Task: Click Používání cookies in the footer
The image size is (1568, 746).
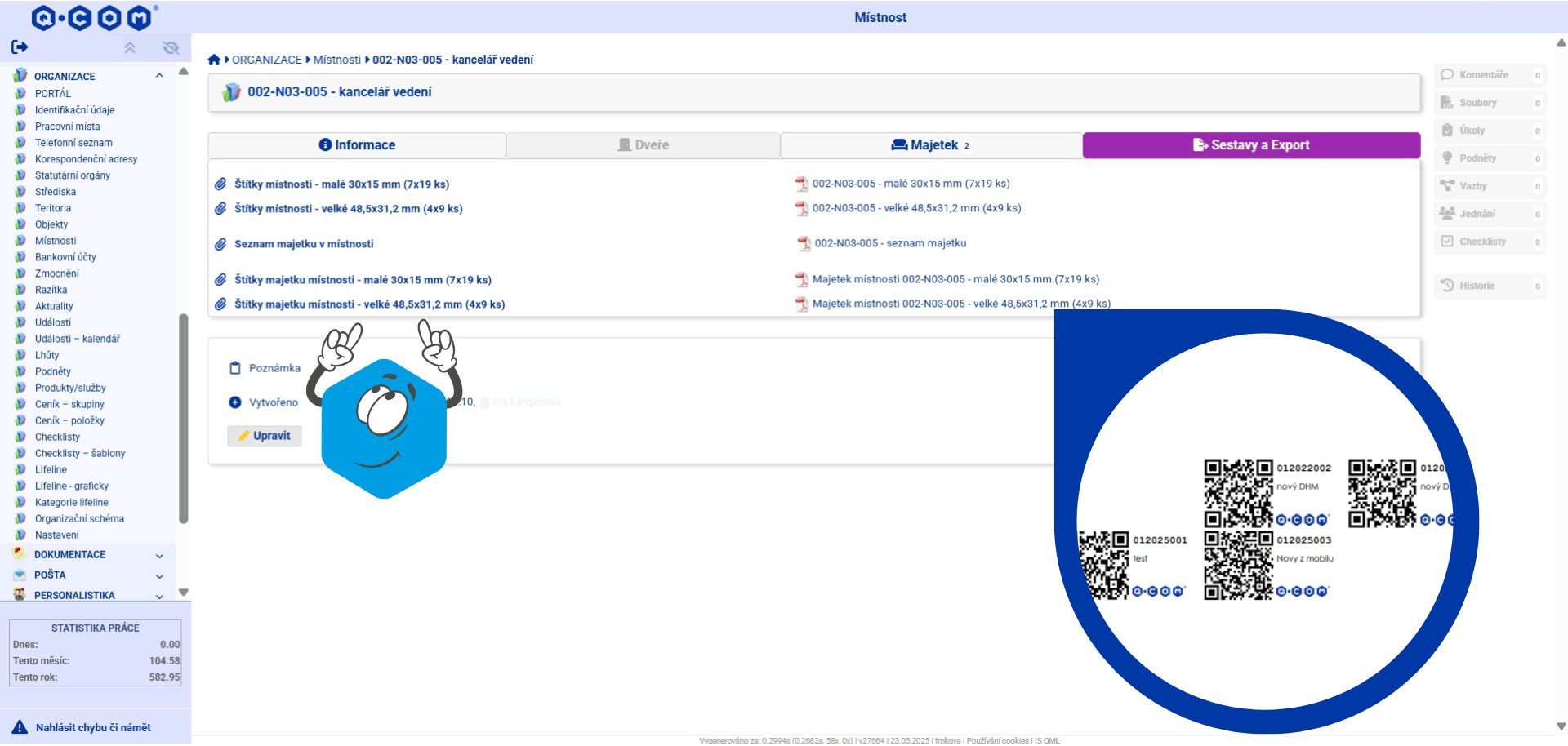Action: (x=998, y=740)
